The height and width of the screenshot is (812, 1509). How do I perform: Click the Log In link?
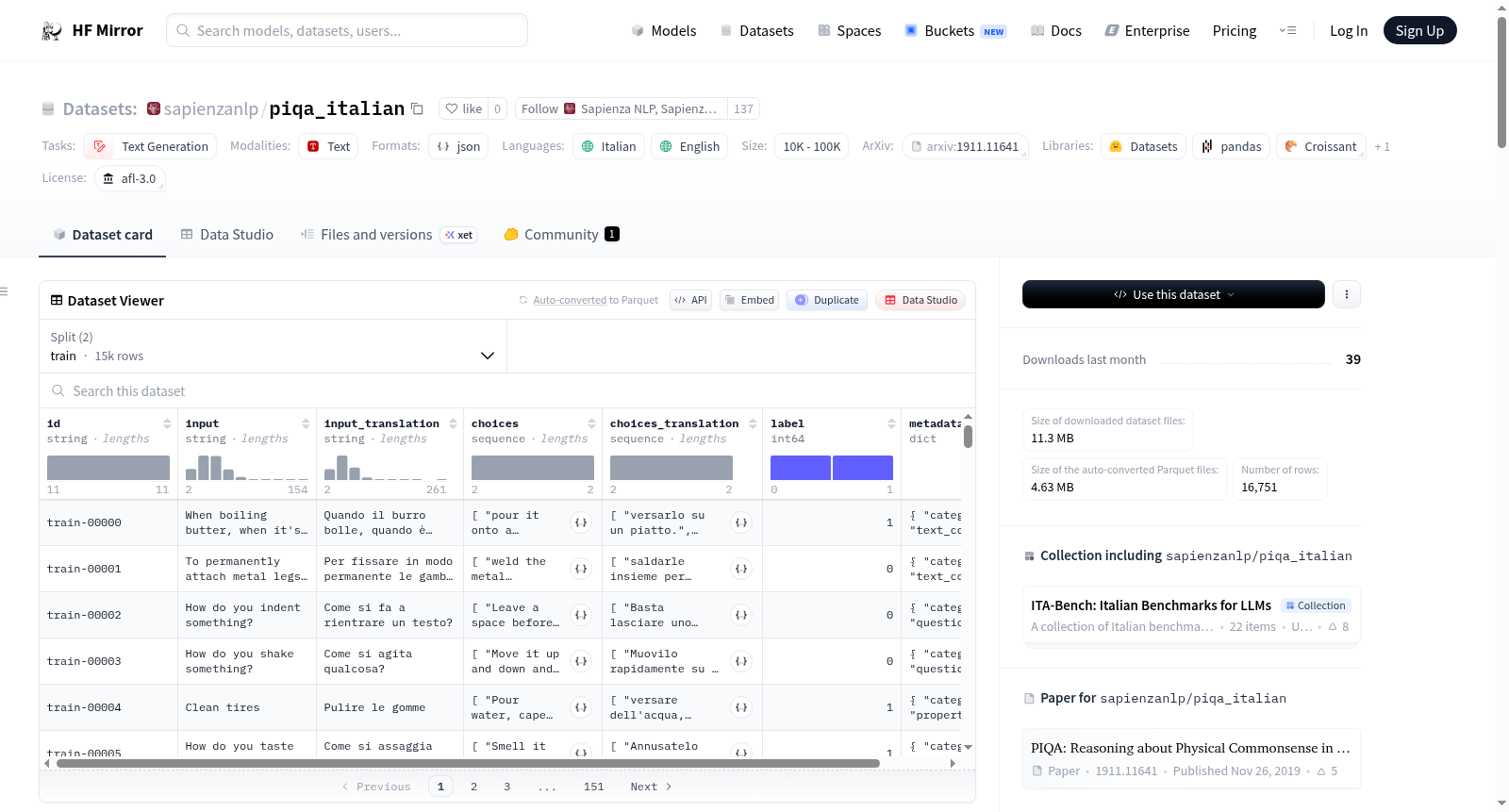(x=1349, y=31)
